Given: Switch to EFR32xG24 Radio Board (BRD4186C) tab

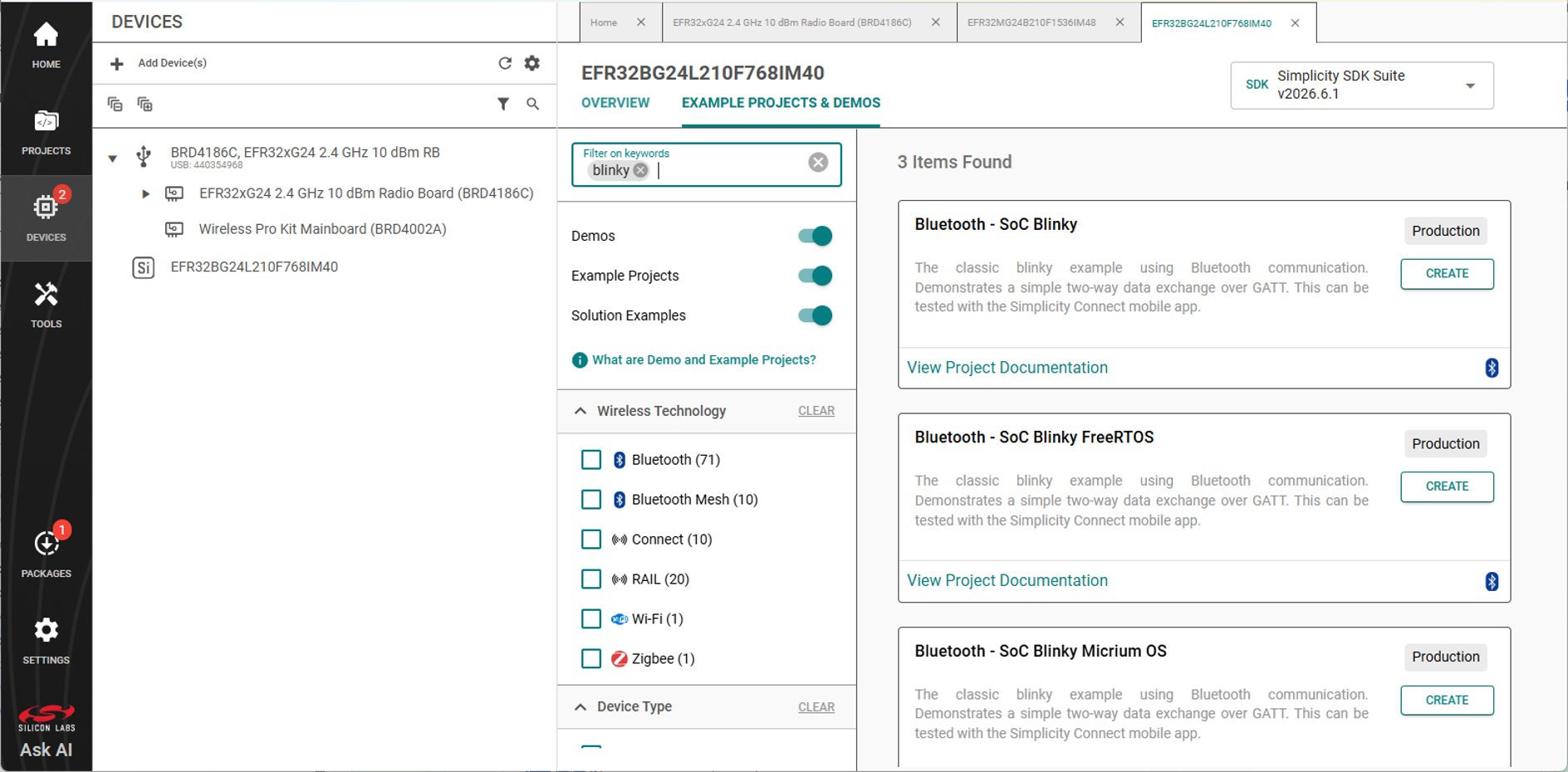Looking at the screenshot, I should (x=792, y=22).
